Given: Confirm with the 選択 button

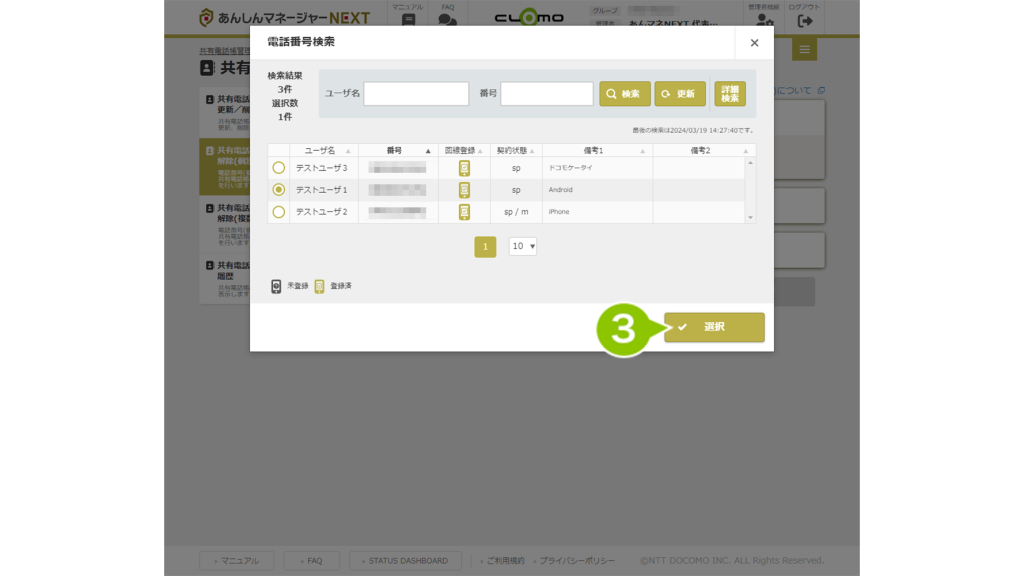Looking at the screenshot, I should pyautogui.click(x=714, y=327).
